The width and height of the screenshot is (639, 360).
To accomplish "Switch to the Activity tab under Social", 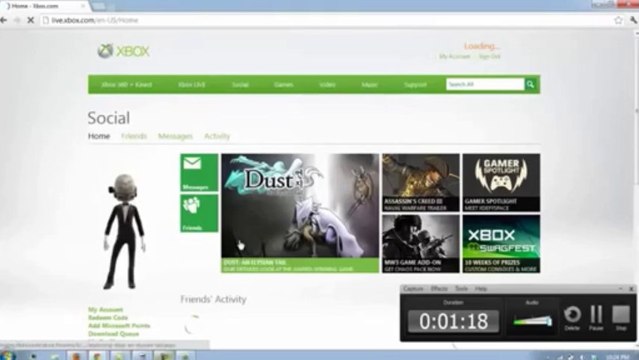I will tap(217, 136).
